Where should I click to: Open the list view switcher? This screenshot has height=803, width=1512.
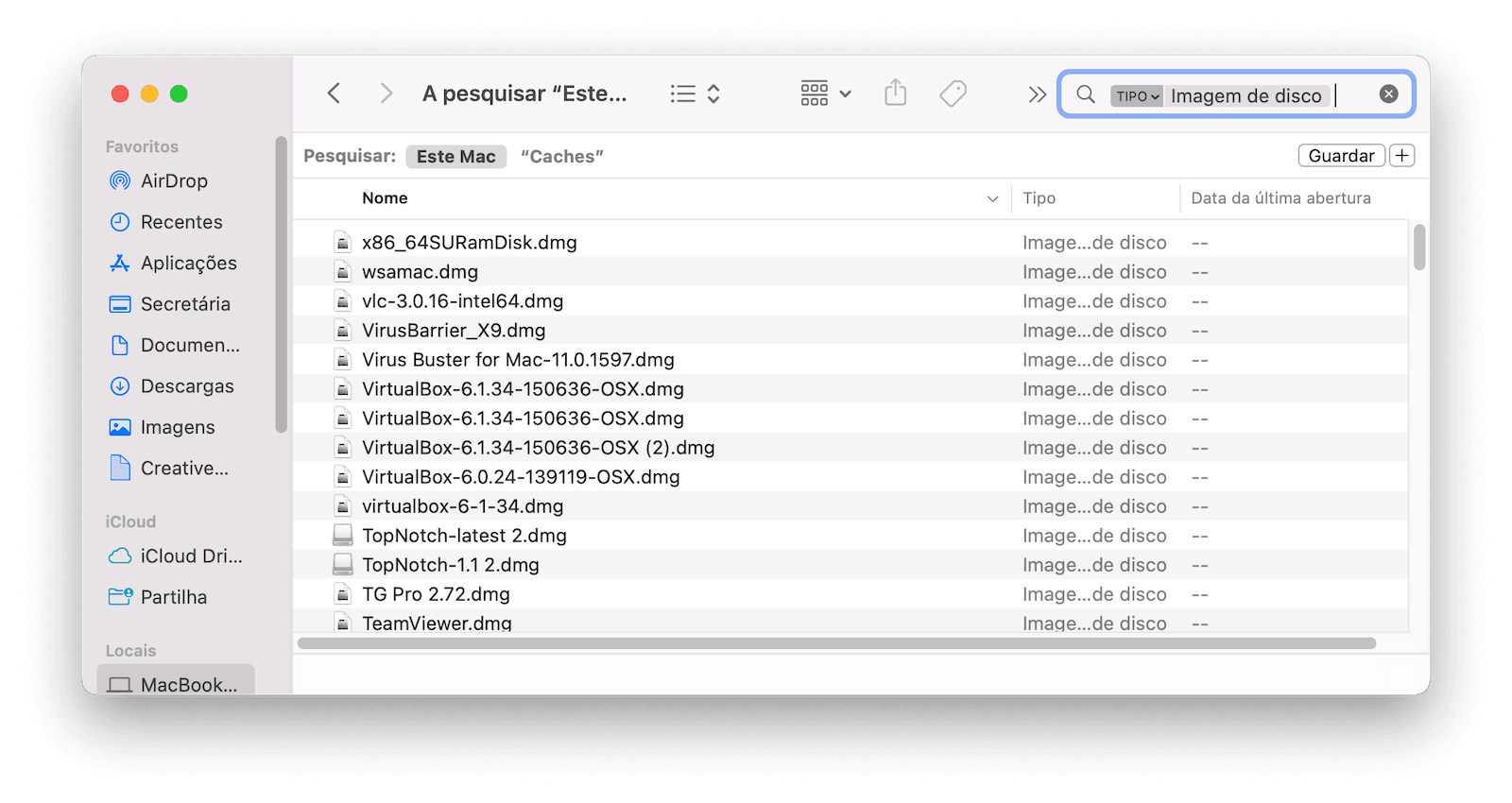pyautogui.click(x=696, y=94)
